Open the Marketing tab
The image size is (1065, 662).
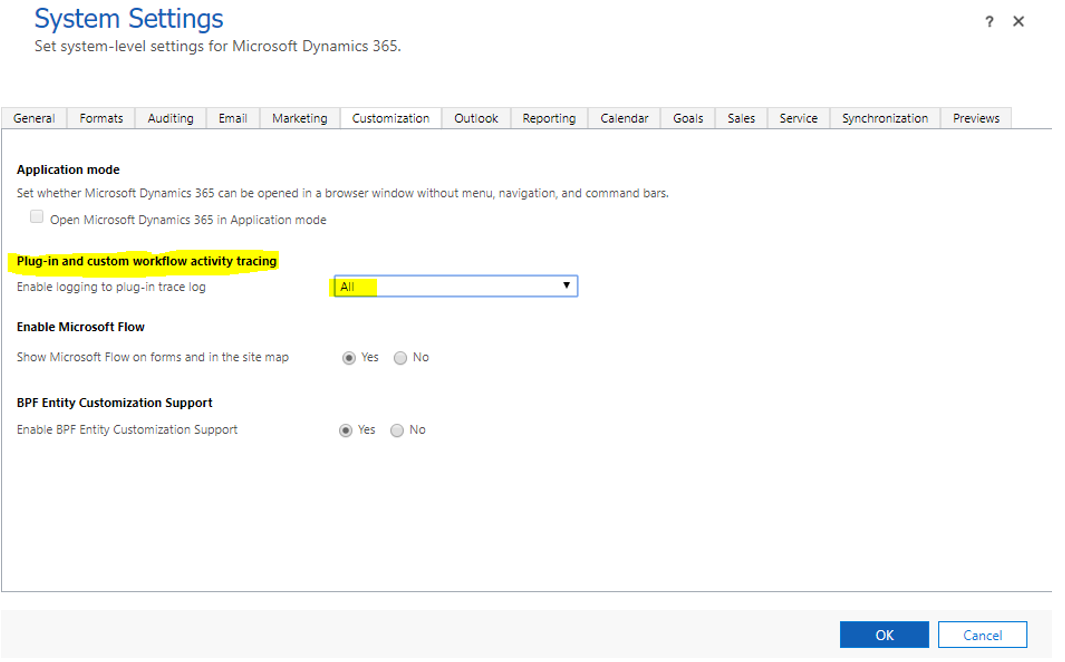300,118
